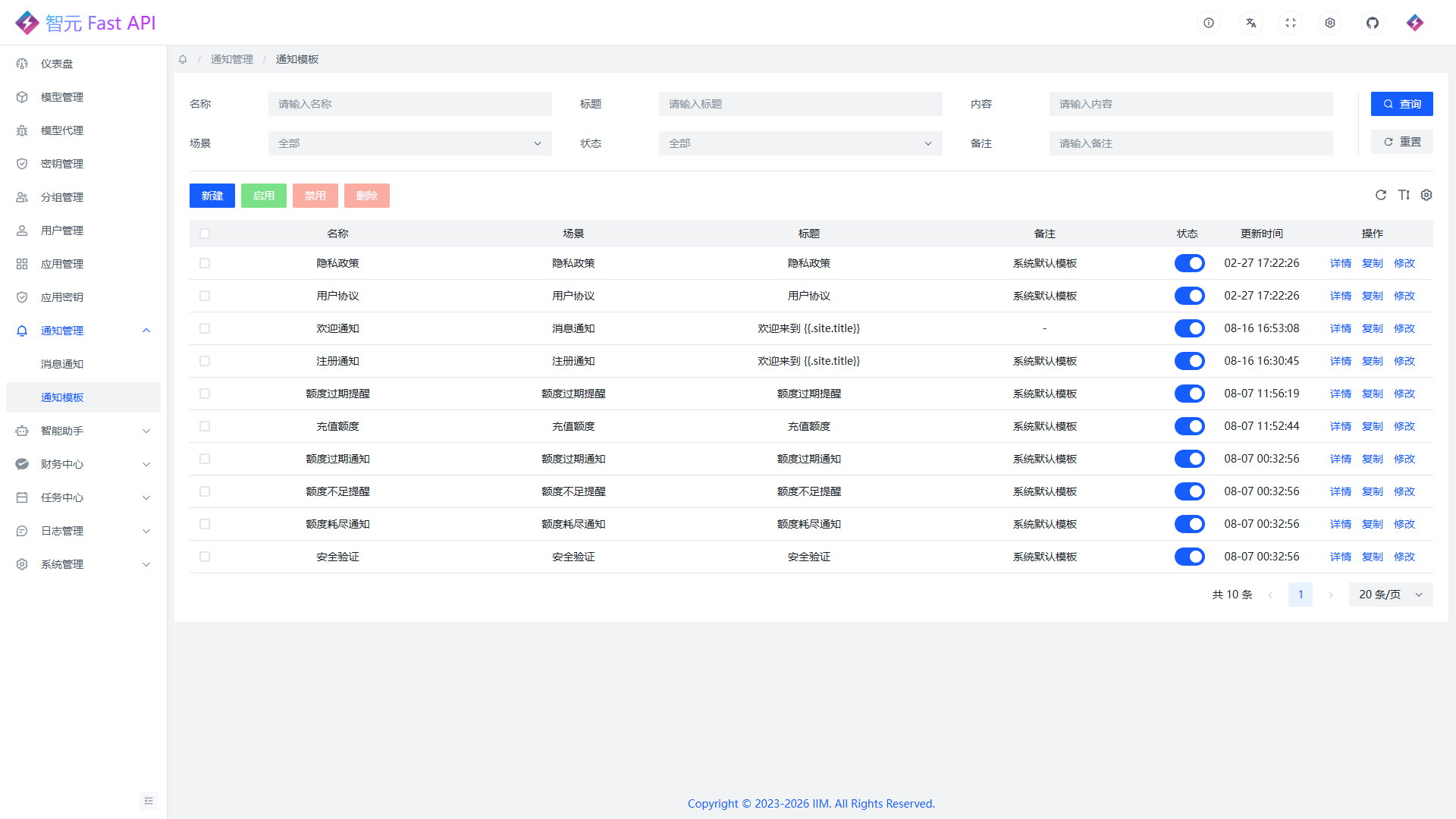
Task: Open table column settings gear icon
Action: click(1426, 195)
